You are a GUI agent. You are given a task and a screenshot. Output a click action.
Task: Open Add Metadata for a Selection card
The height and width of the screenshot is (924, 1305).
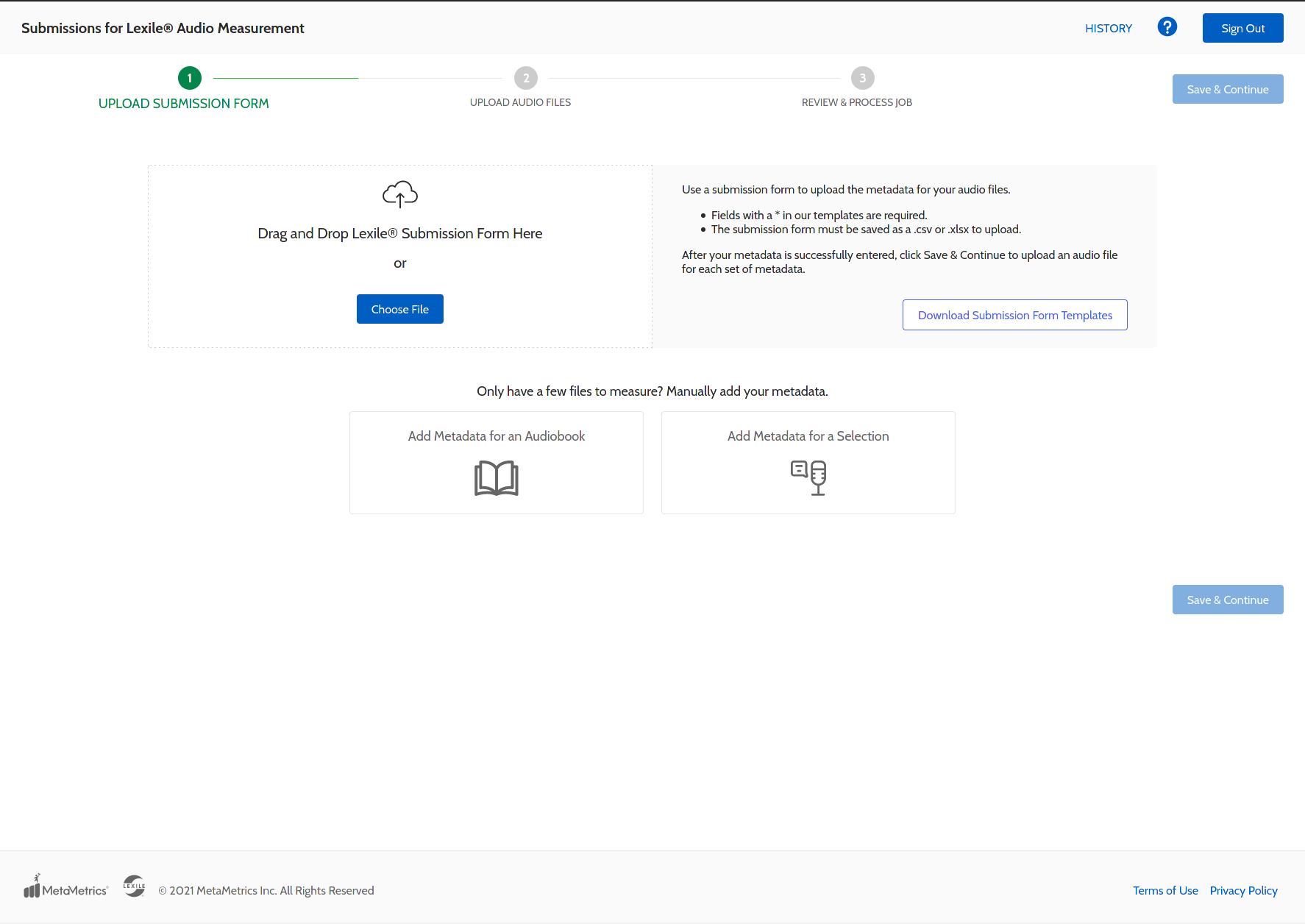tap(808, 463)
